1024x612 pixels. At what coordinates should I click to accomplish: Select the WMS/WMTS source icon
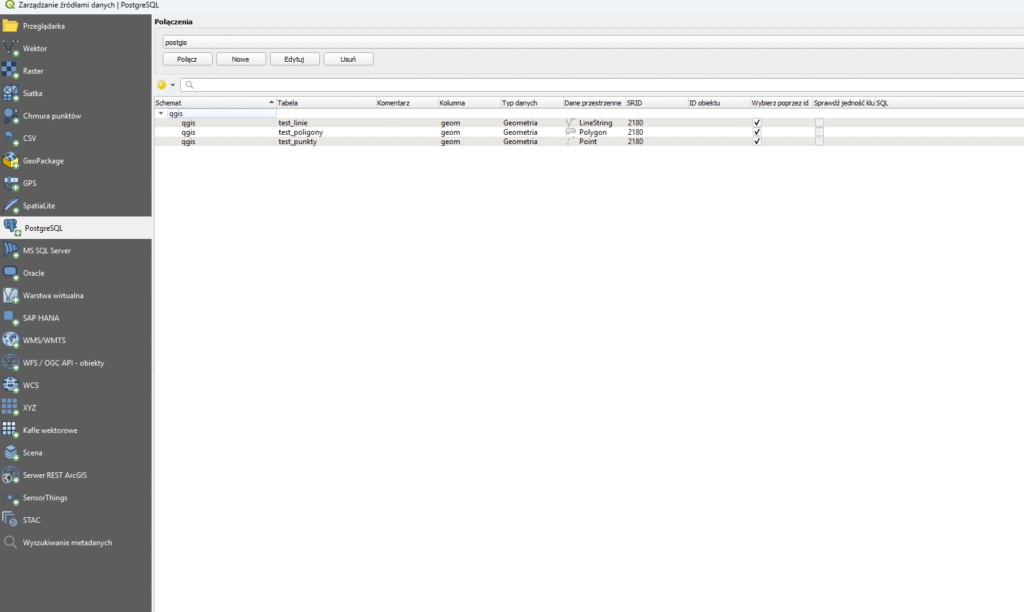click(x=11, y=340)
